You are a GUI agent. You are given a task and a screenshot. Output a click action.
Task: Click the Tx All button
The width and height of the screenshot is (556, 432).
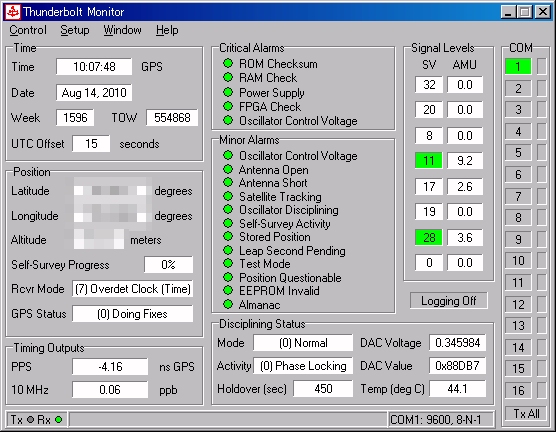[x=526, y=414]
